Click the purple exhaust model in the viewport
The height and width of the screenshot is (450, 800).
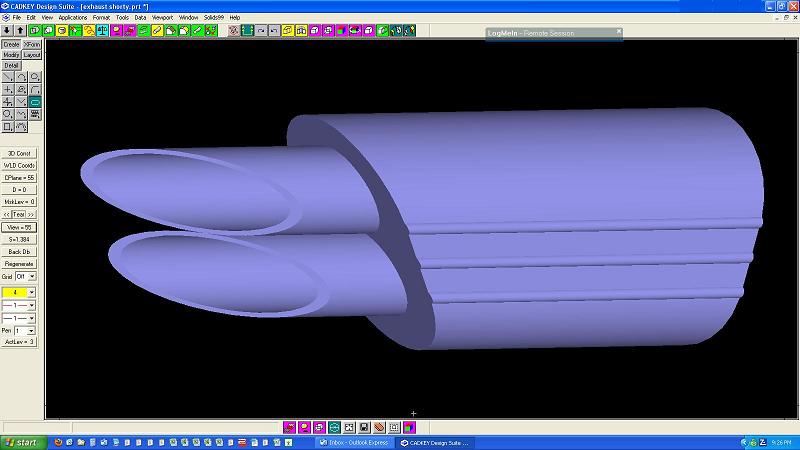pyautogui.click(x=561, y=179)
